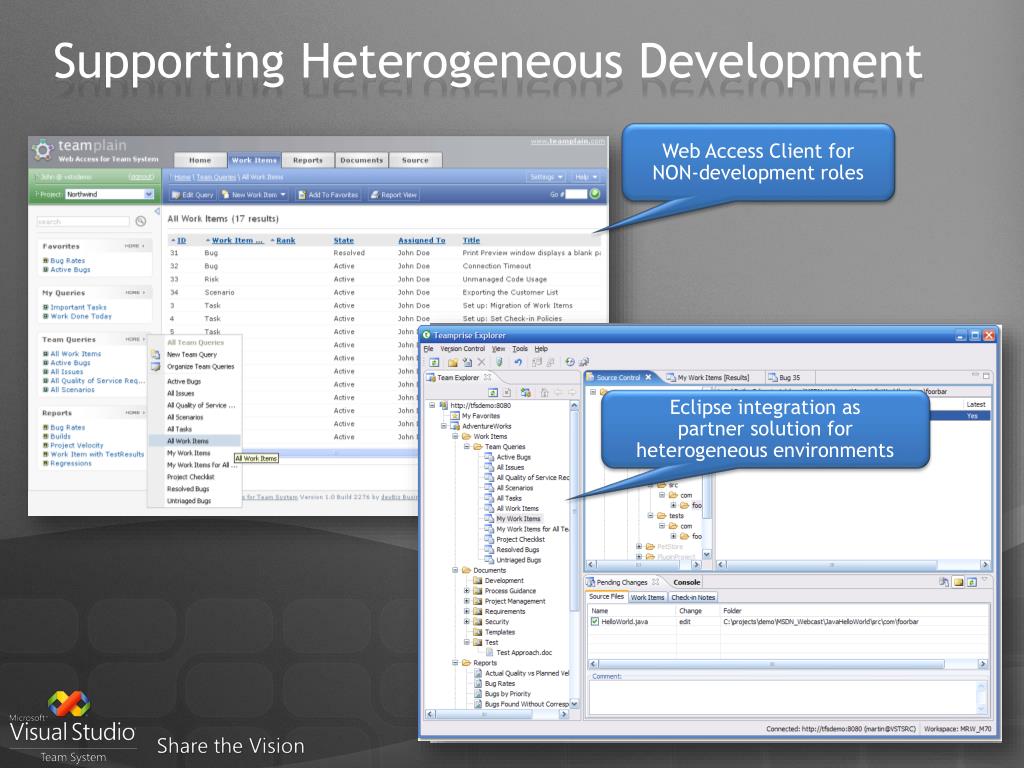Switch to the Source tab in teamplain
The image size is (1024, 768).
click(x=415, y=160)
